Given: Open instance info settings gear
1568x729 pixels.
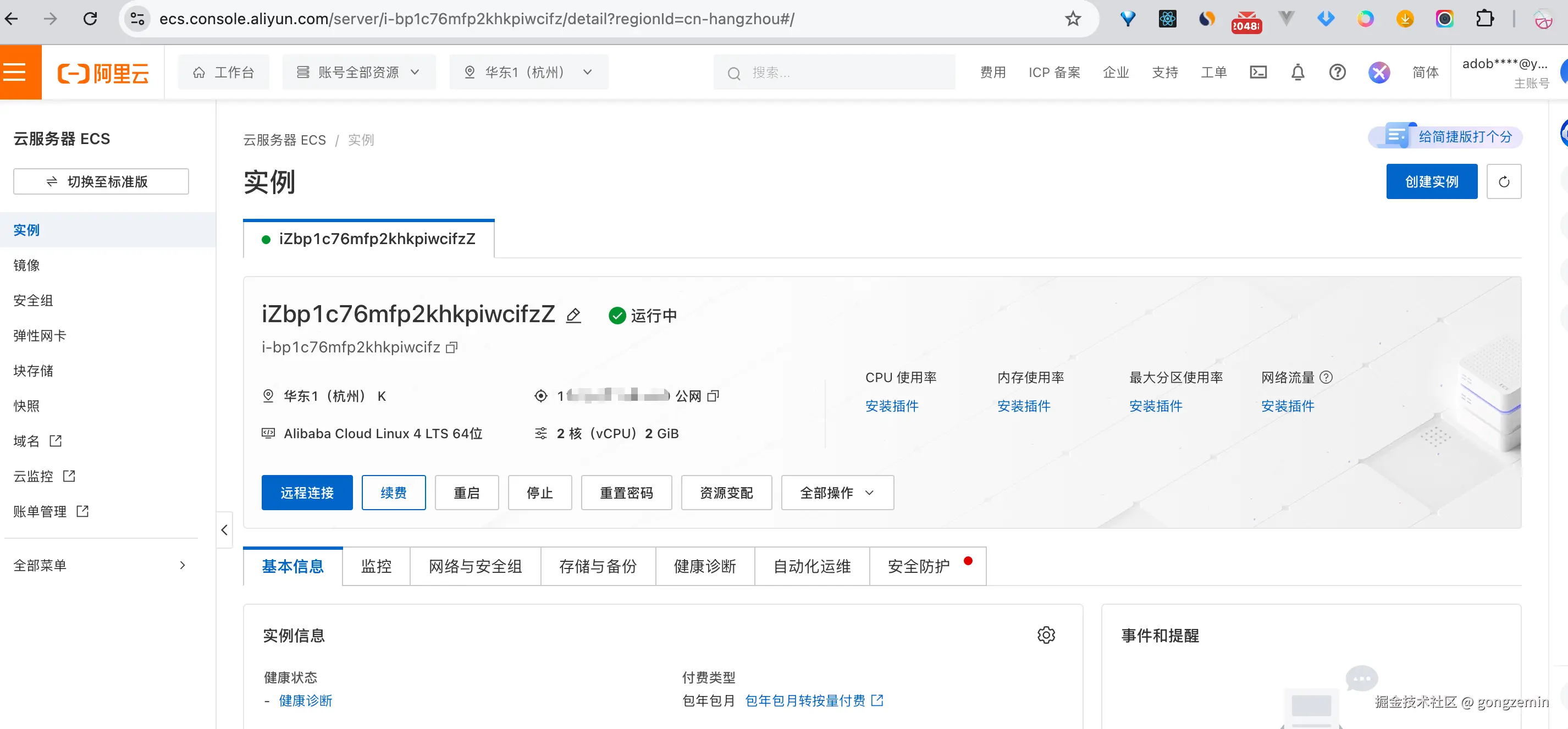Looking at the screenshot, I should [x=1045, y=636].
